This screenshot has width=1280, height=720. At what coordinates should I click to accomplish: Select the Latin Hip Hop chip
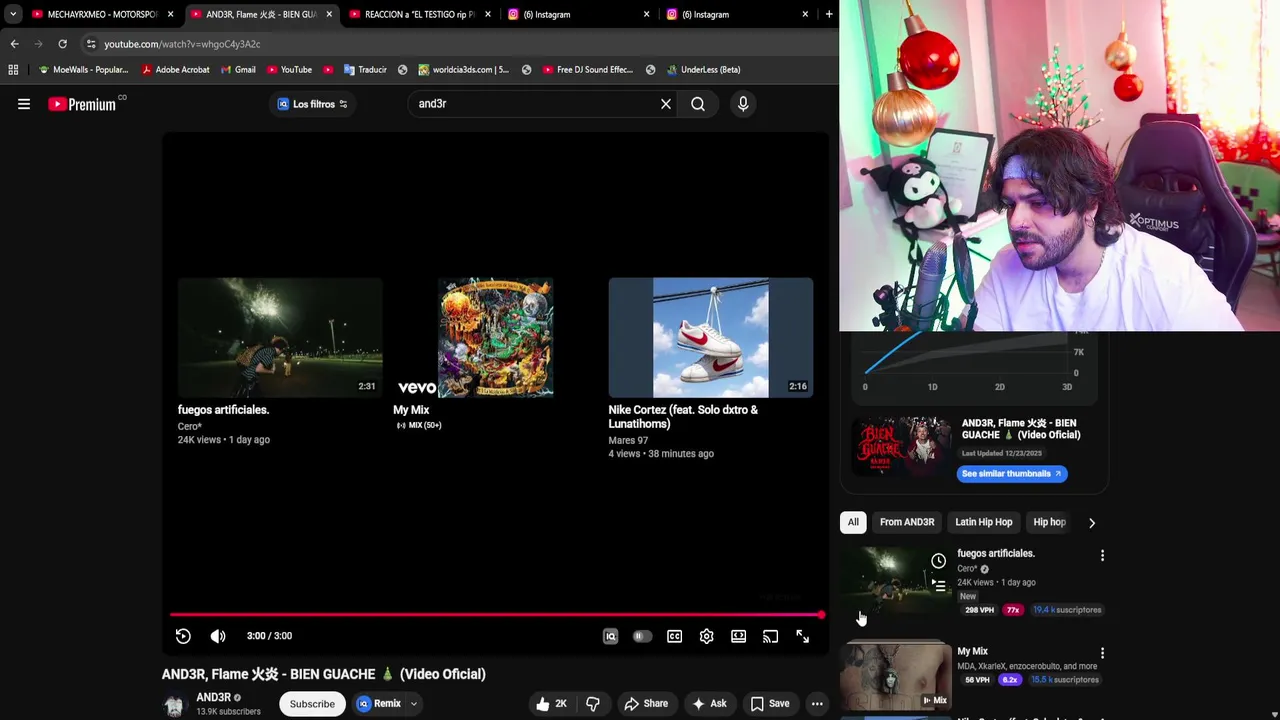983,522
